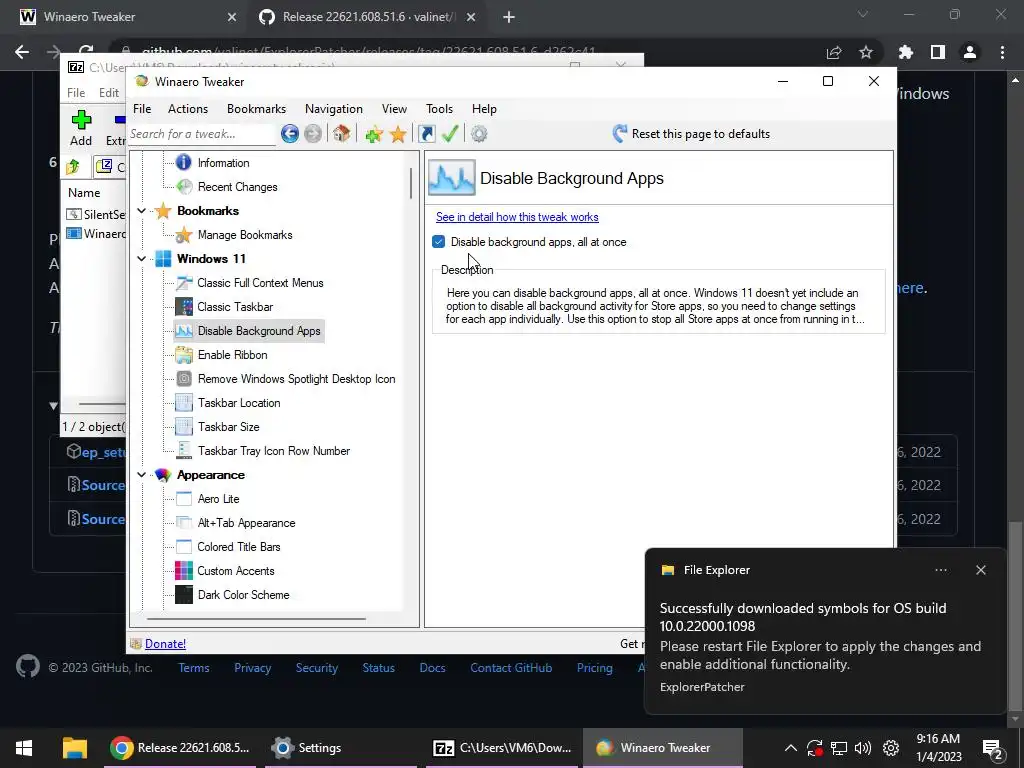Open the Navigation menu
The height and width of the screenshot is (768, 1024).
[x=334, y=109]
